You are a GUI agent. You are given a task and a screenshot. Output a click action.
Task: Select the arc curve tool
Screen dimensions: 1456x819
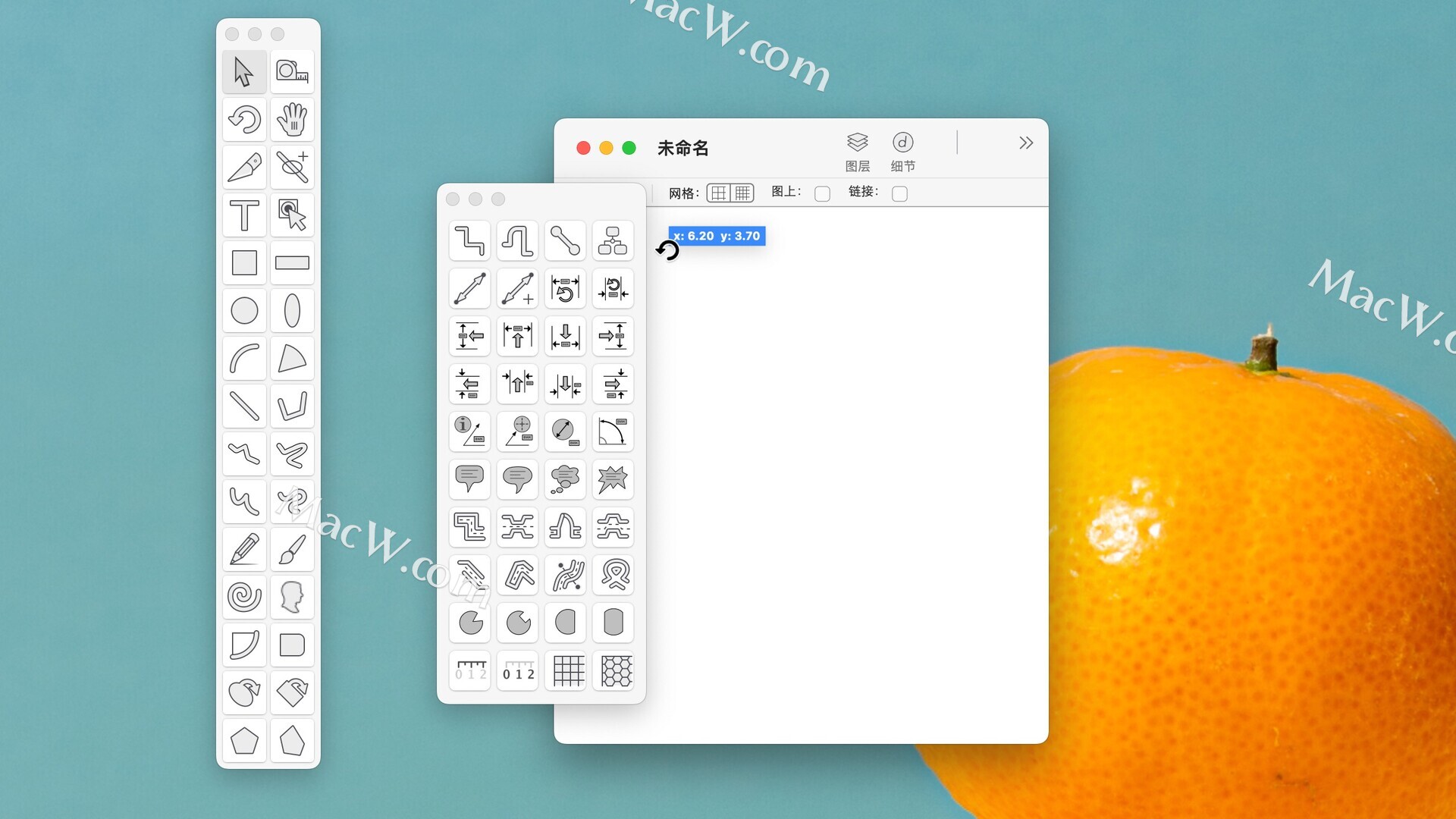pyautogui.click(x=244, y=359)
